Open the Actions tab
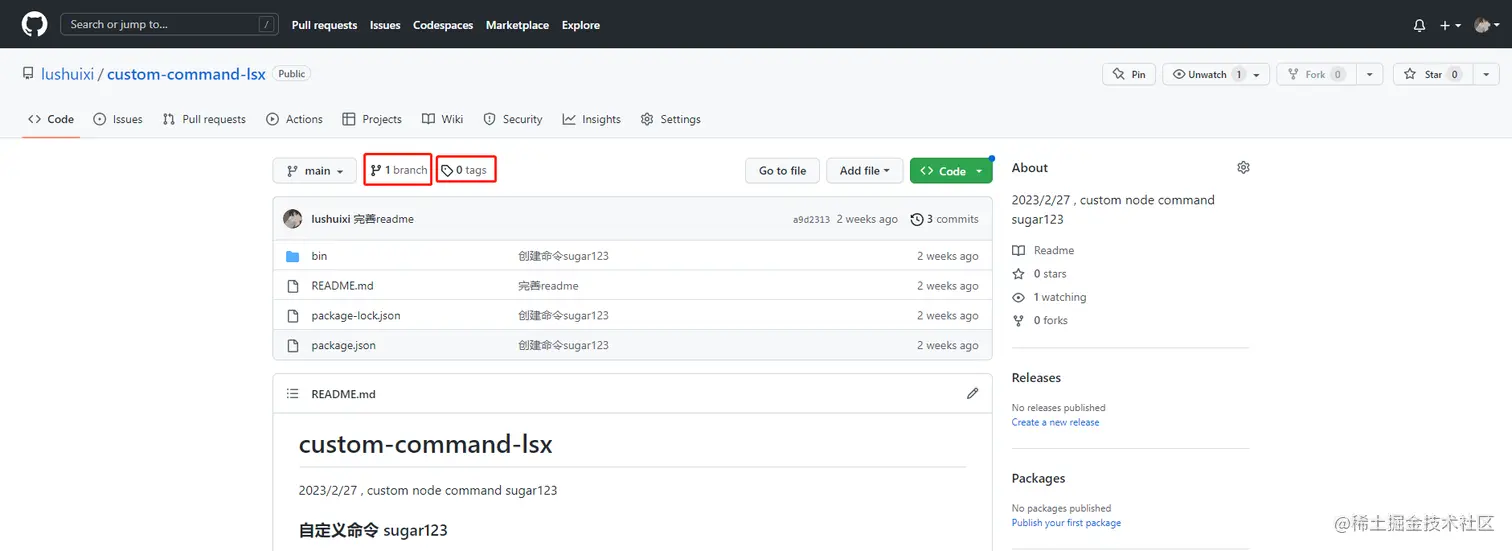The width and height of the screenshot is (1512, 551). (x=294, y=119)
